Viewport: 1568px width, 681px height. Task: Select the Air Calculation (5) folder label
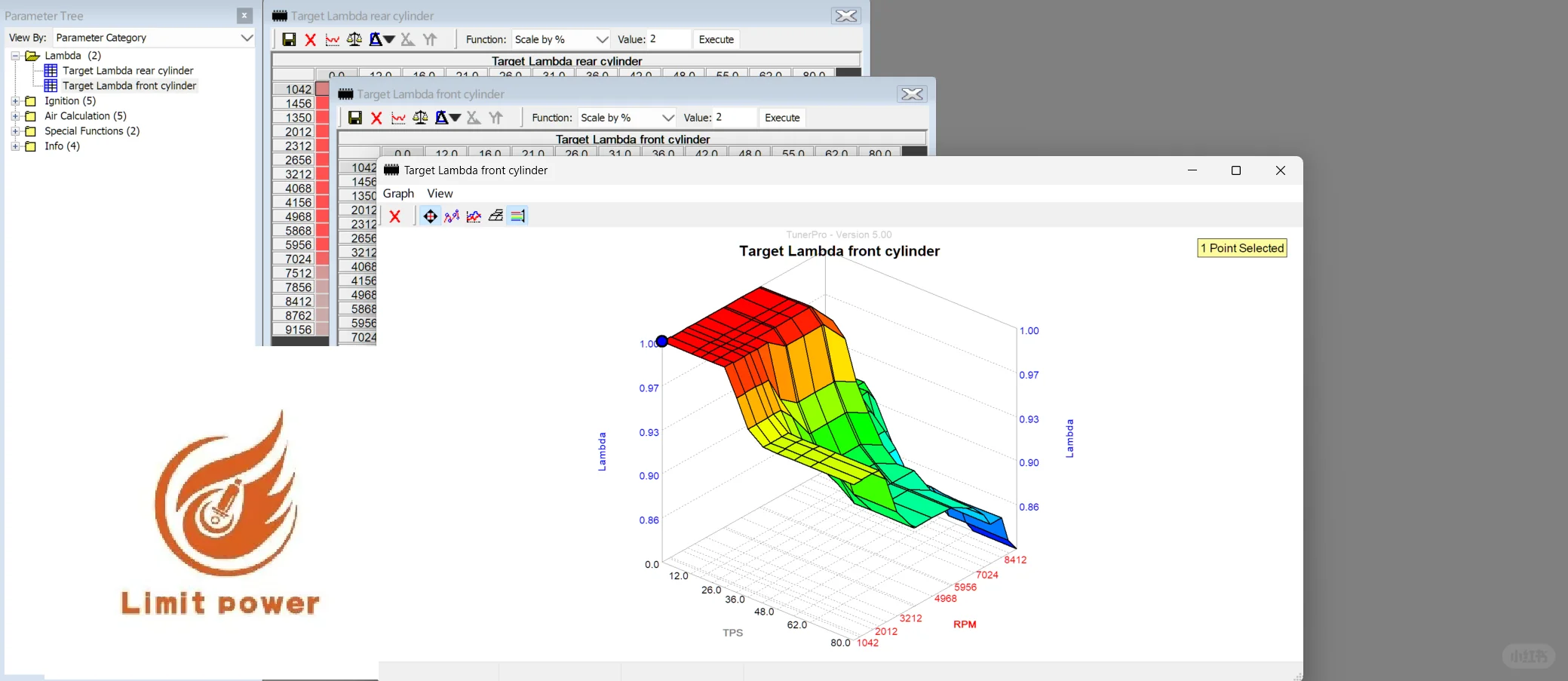[x=85, y=116]
